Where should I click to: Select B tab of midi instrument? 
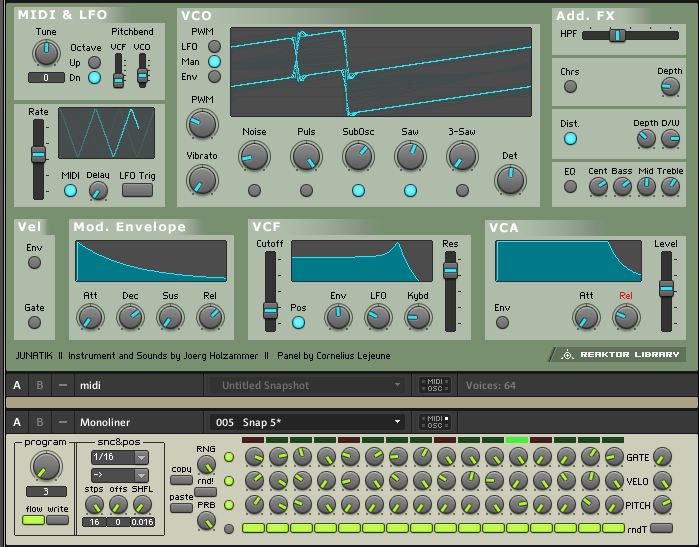coord(40,385)
